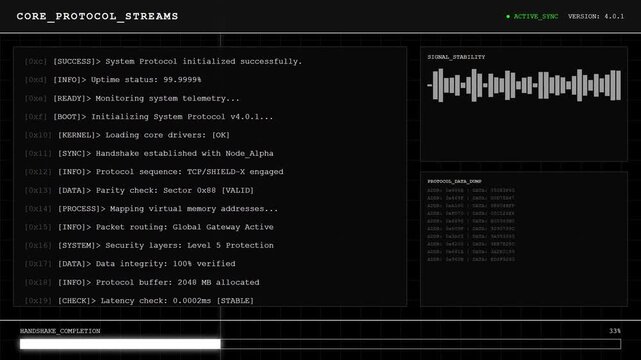Click the handshake completion progress bar
The width and height of the screenshot is (641, 360).
pyautogui.click(x=320, y=344)
